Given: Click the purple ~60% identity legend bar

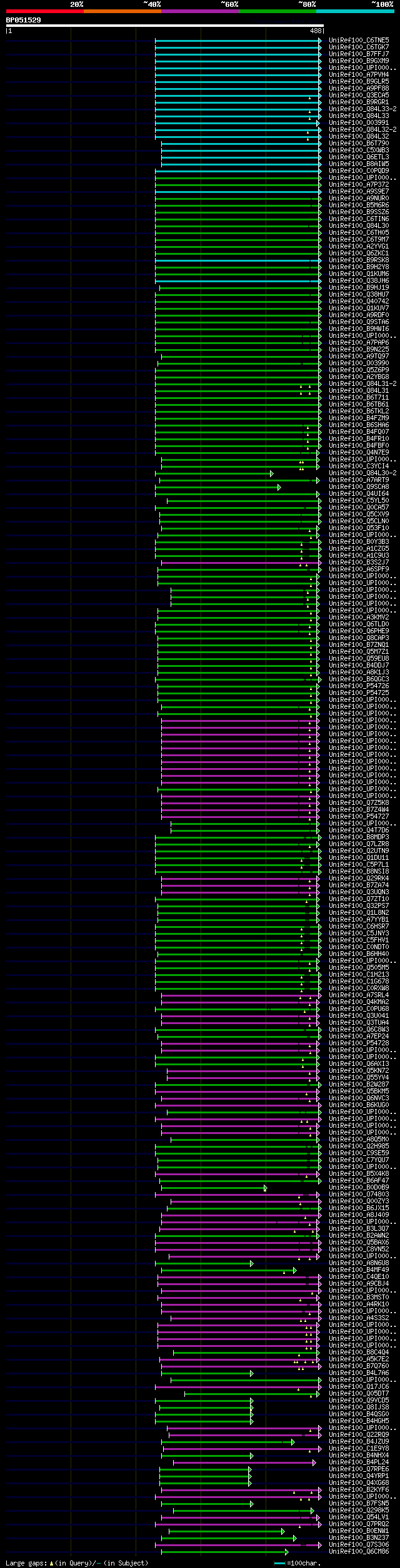Looking at the screenshot, I should [x=199, y=11].
